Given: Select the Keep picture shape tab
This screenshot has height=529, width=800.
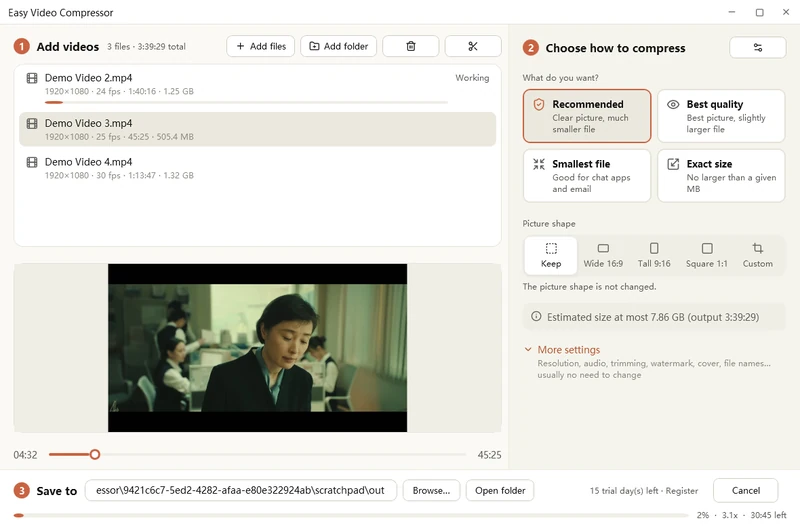Looking at the screenshot, I should click(551, 255).
